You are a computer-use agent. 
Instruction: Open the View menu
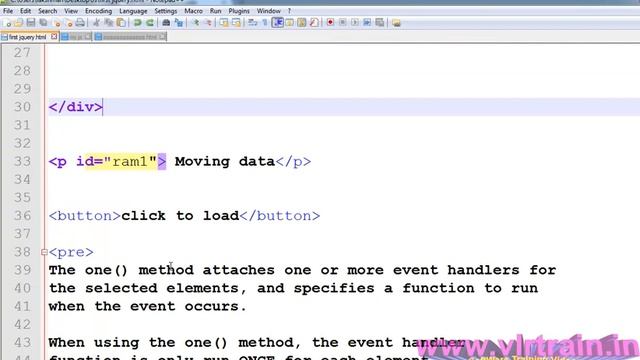coord(71,11)
